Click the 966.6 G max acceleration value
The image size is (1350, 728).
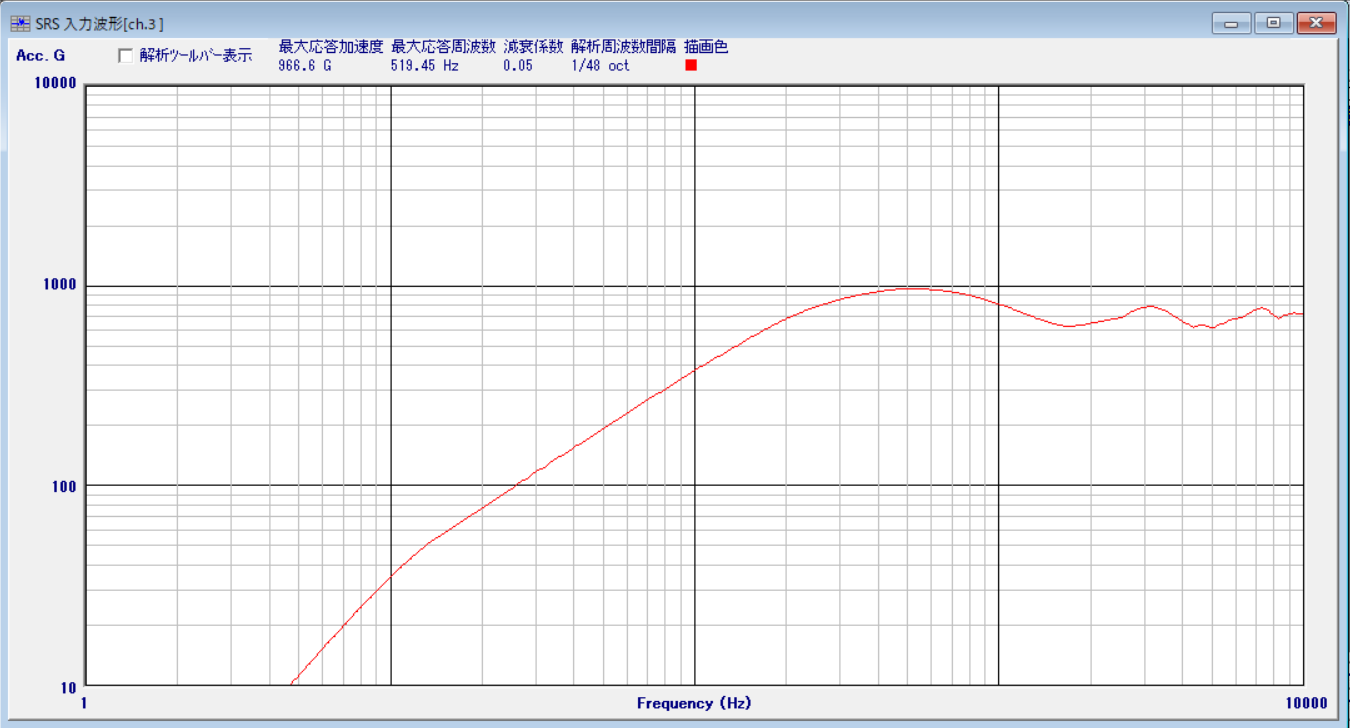click(304, 66)
